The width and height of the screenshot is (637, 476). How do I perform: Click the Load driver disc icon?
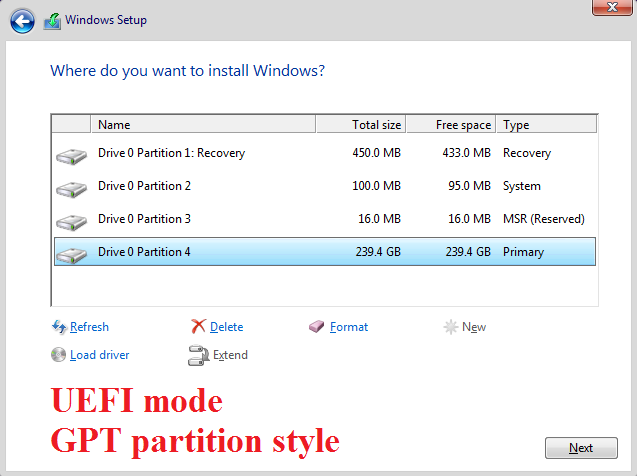click(58, 355)
